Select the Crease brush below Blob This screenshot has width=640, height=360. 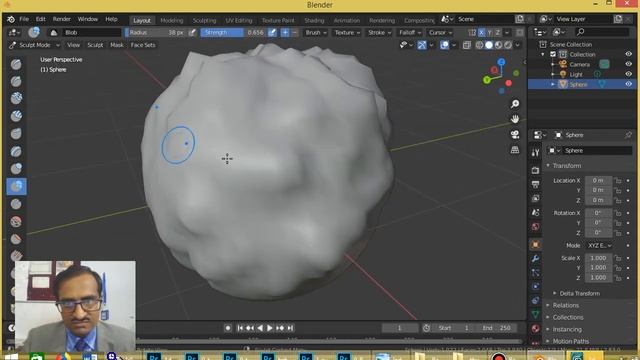[x=16, y=204]
